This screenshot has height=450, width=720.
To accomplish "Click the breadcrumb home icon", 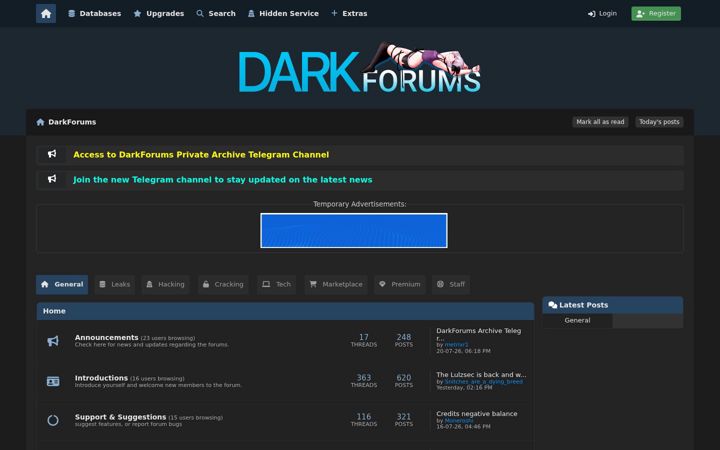I will tap(40, 122).
